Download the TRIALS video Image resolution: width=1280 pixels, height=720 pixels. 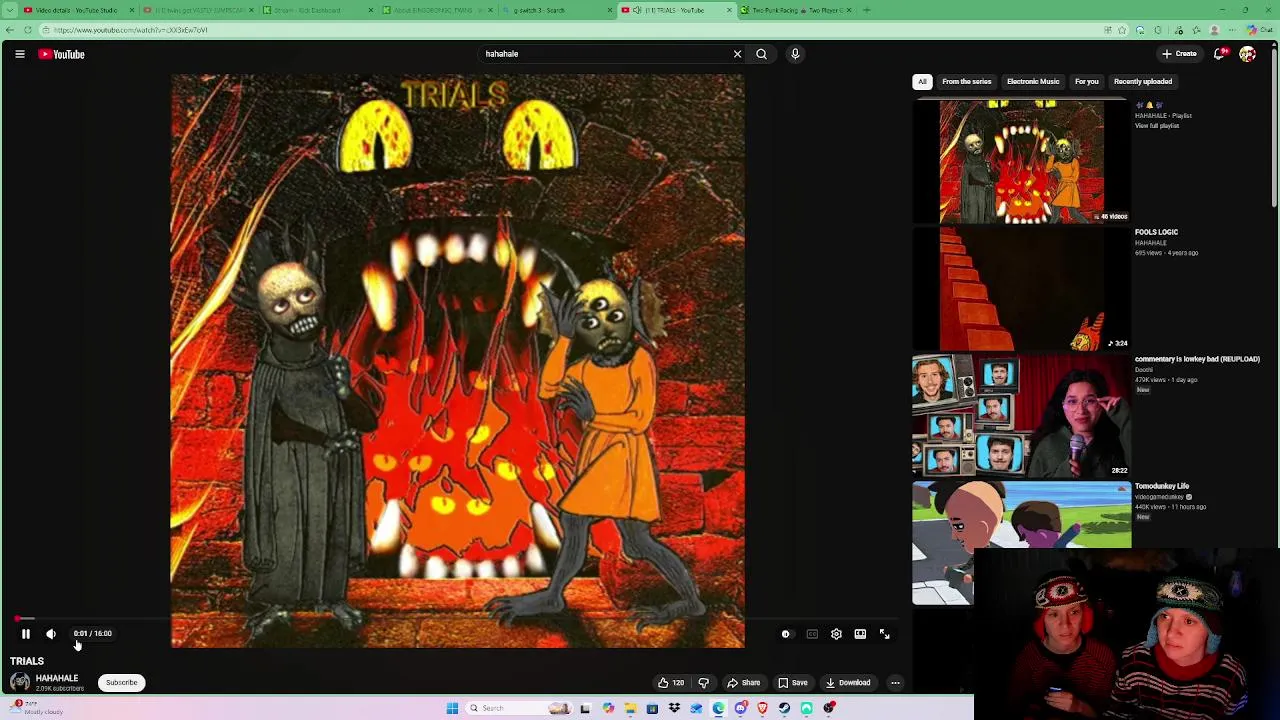pyautogui.click(x=848, y=683)
